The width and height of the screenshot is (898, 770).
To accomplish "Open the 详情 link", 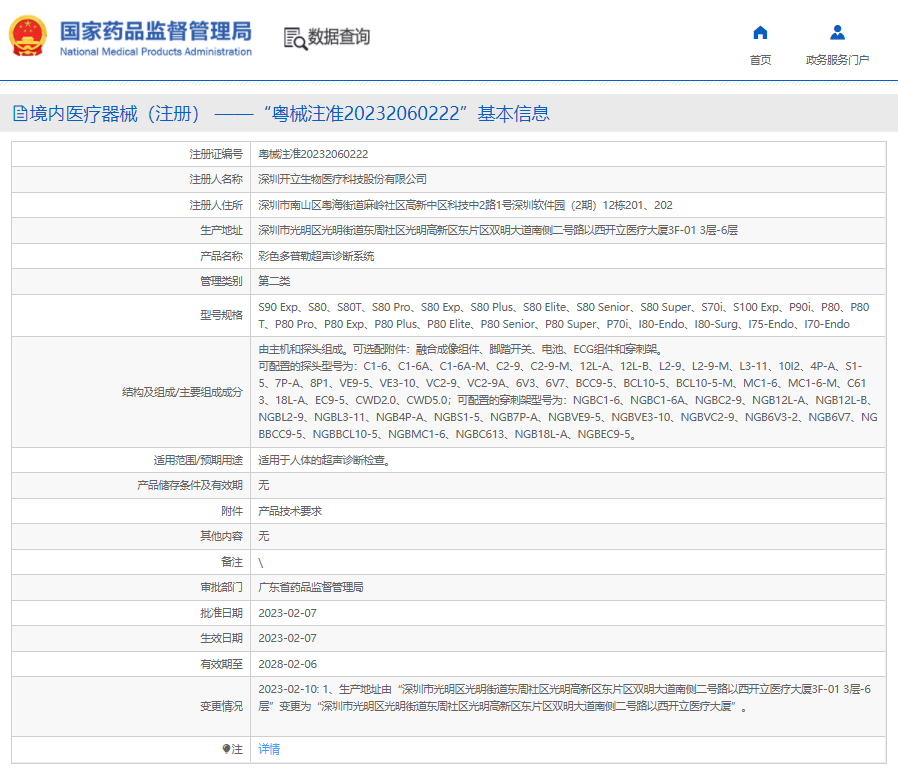I will pyautogui.click(x=269, y=749).
